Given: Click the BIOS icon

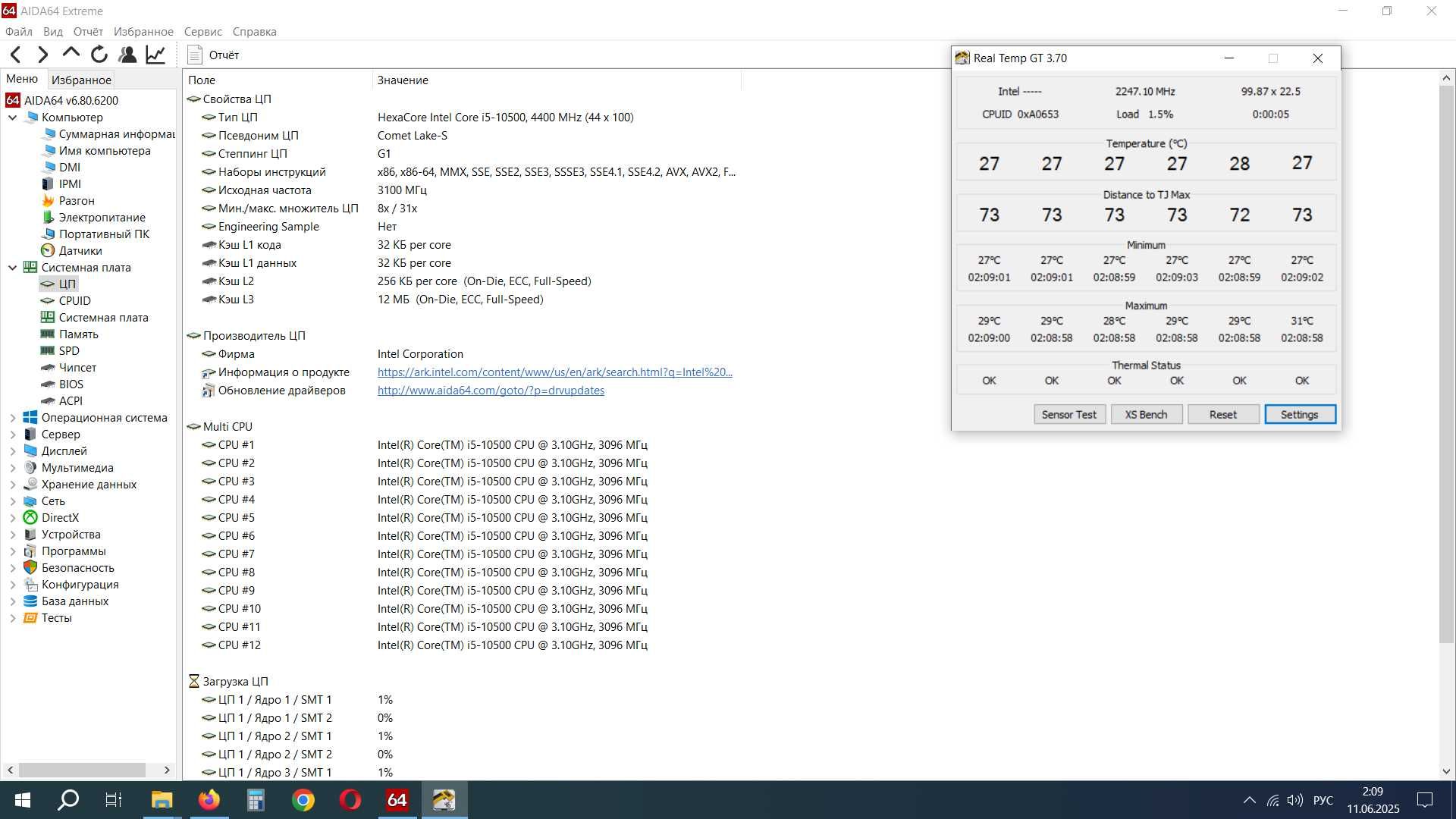Looking at the screenshot, I should pos(48,384).
